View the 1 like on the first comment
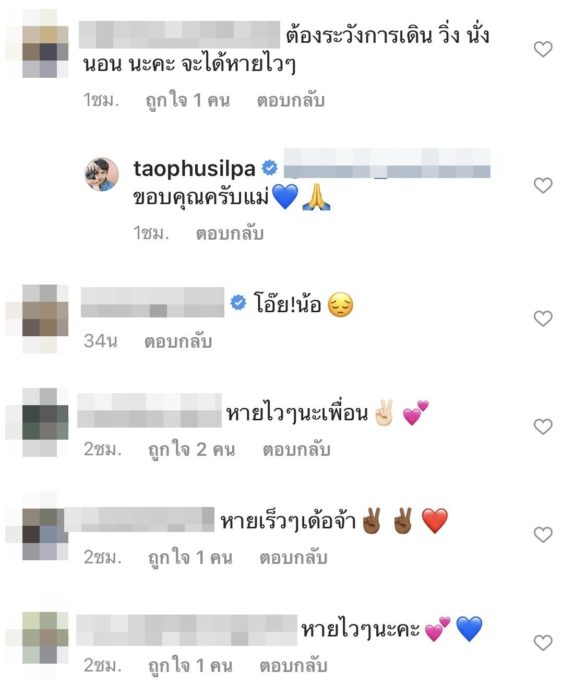The image size is (587, 696). 188,101
